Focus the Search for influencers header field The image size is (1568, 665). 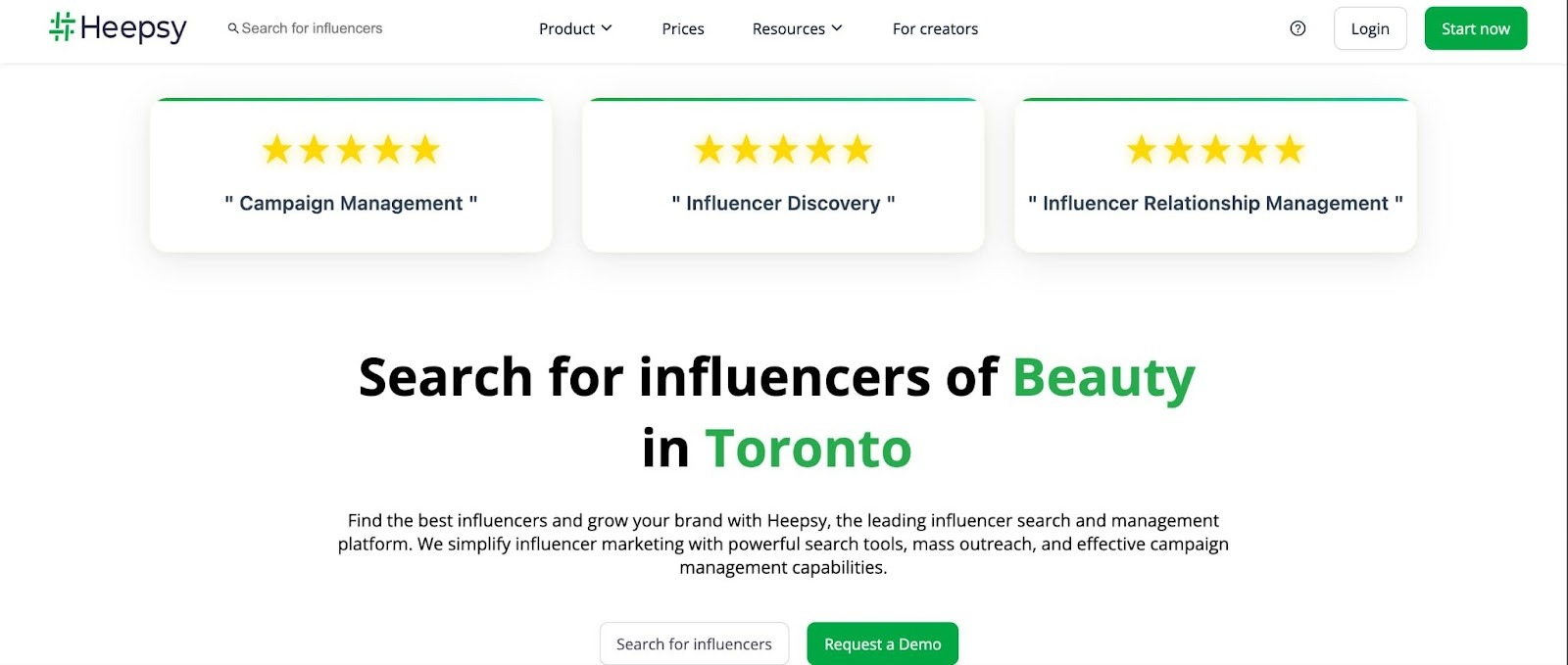click(x=312, y=28)
